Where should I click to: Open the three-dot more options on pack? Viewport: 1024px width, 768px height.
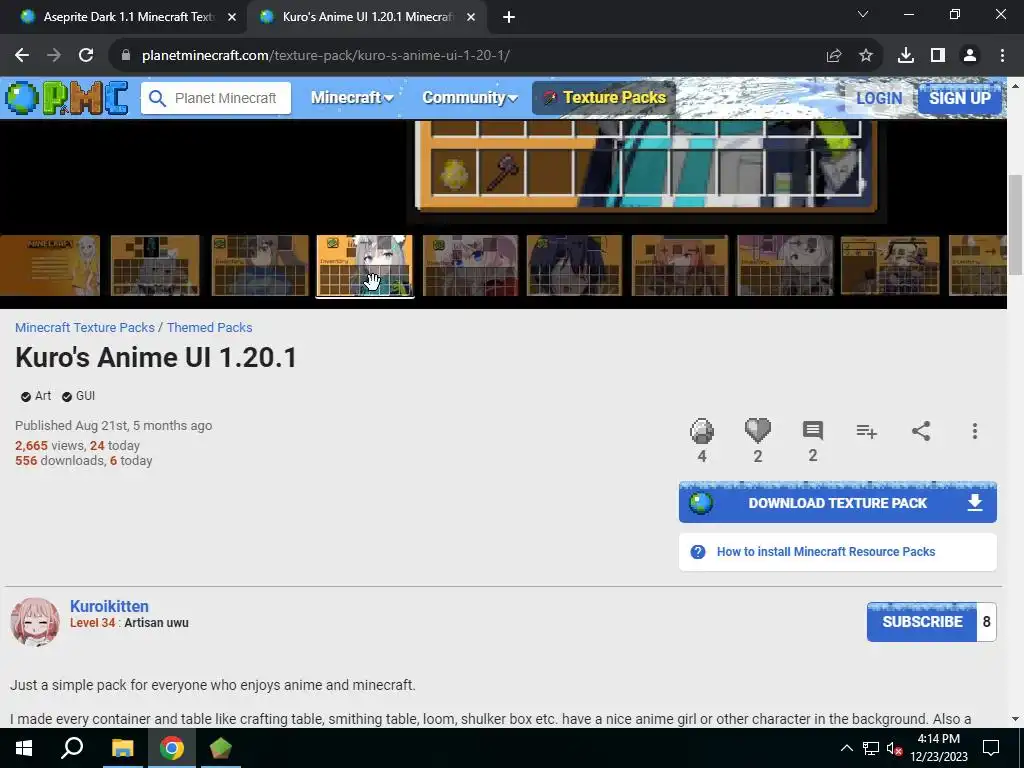(974, 431)
